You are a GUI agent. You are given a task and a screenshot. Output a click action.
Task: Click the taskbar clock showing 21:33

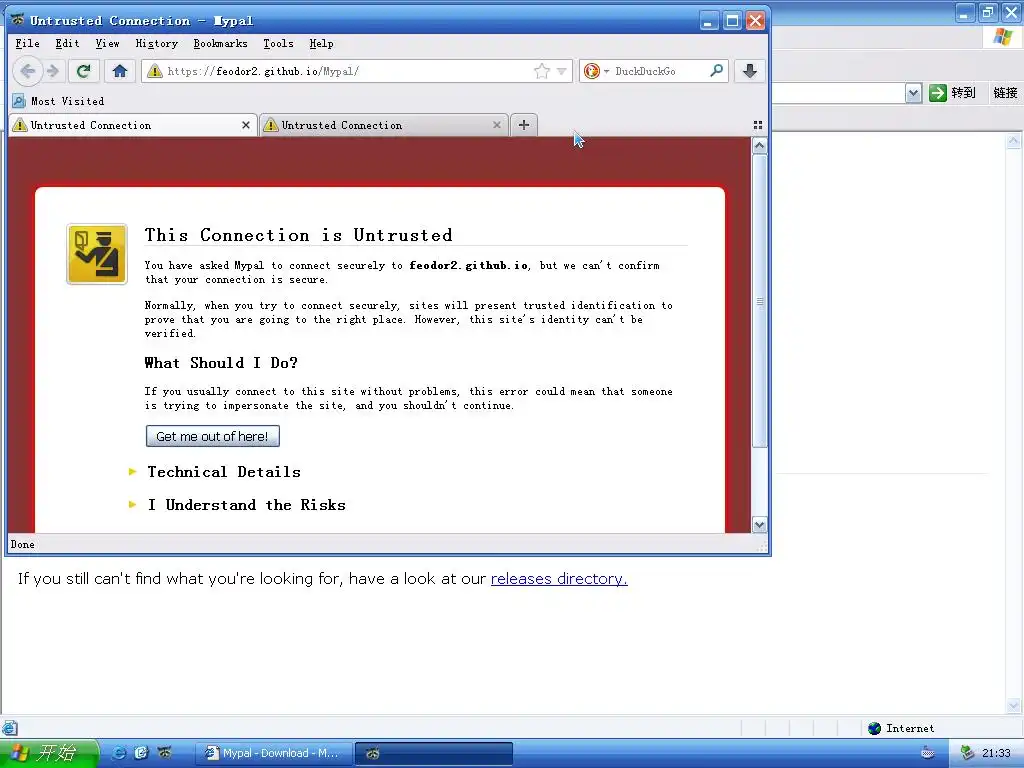point(995,753)
